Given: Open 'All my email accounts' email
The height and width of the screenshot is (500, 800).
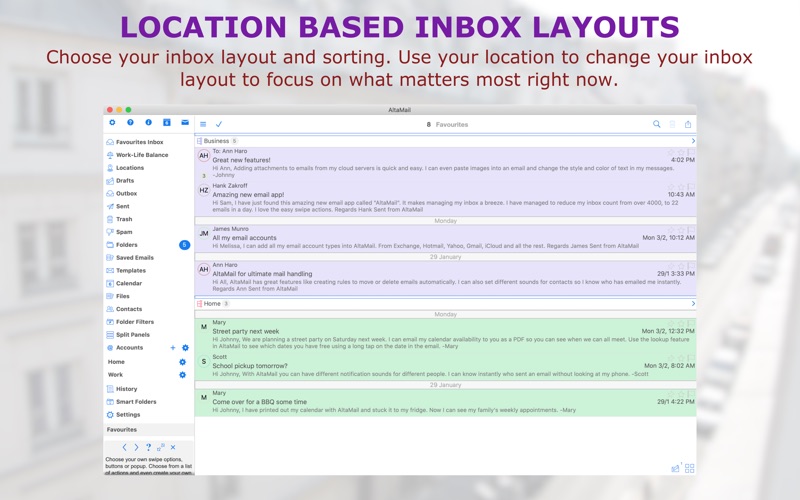Looking at the screenshot, I should click(445, 238).
